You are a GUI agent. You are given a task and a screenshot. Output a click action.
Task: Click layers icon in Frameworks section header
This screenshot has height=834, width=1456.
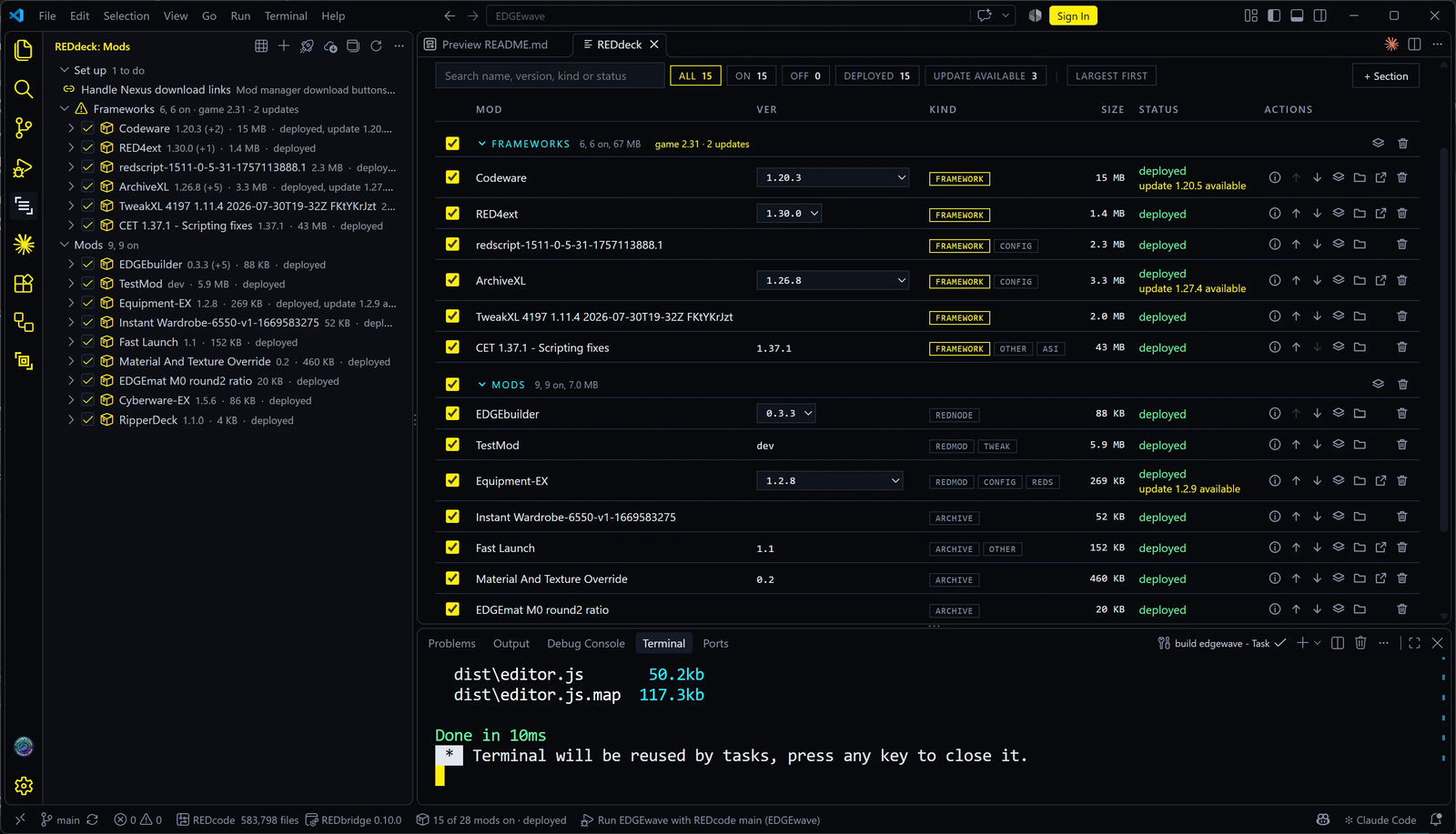point(1379,144)
